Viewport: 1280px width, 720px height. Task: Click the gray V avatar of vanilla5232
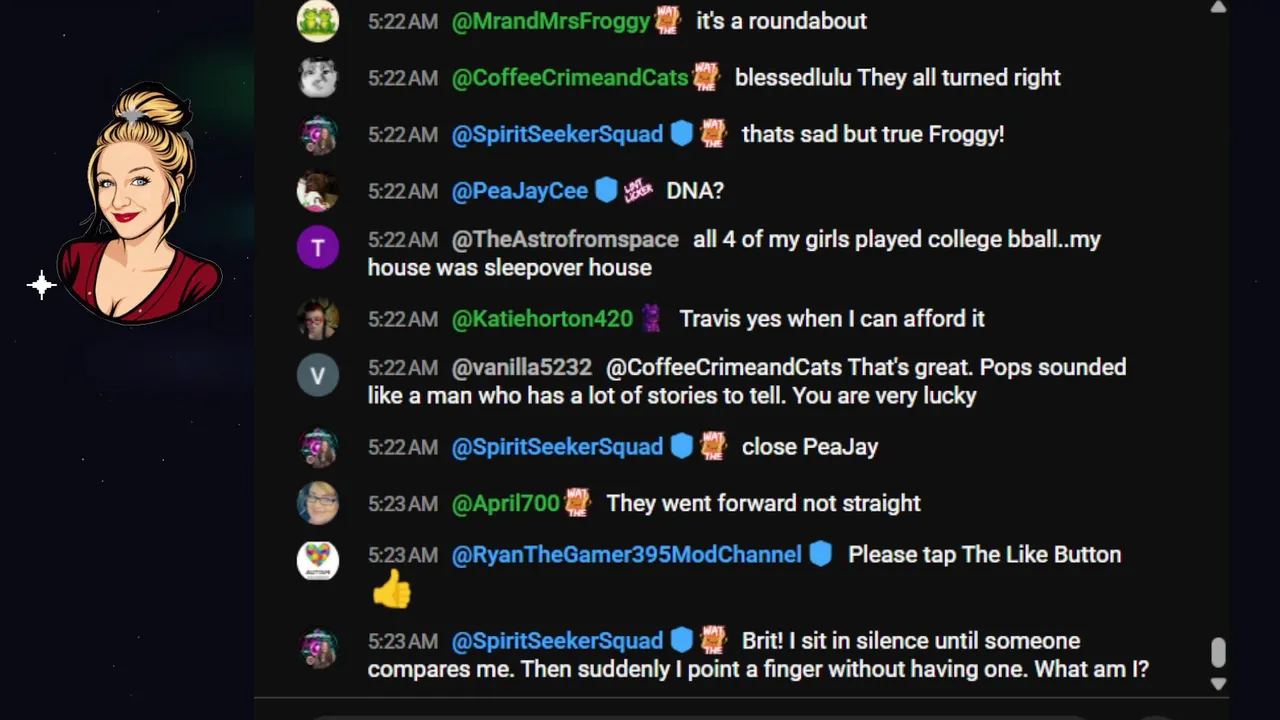tap(318, 375)
